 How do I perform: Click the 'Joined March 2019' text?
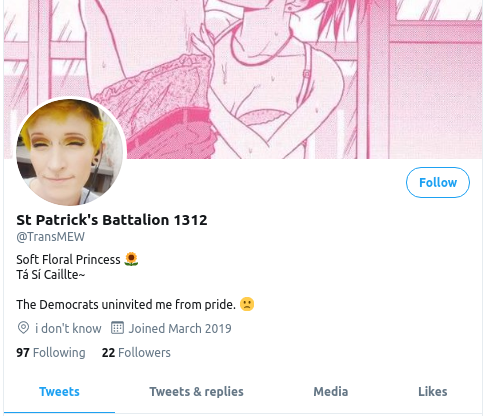coord(180,329)
